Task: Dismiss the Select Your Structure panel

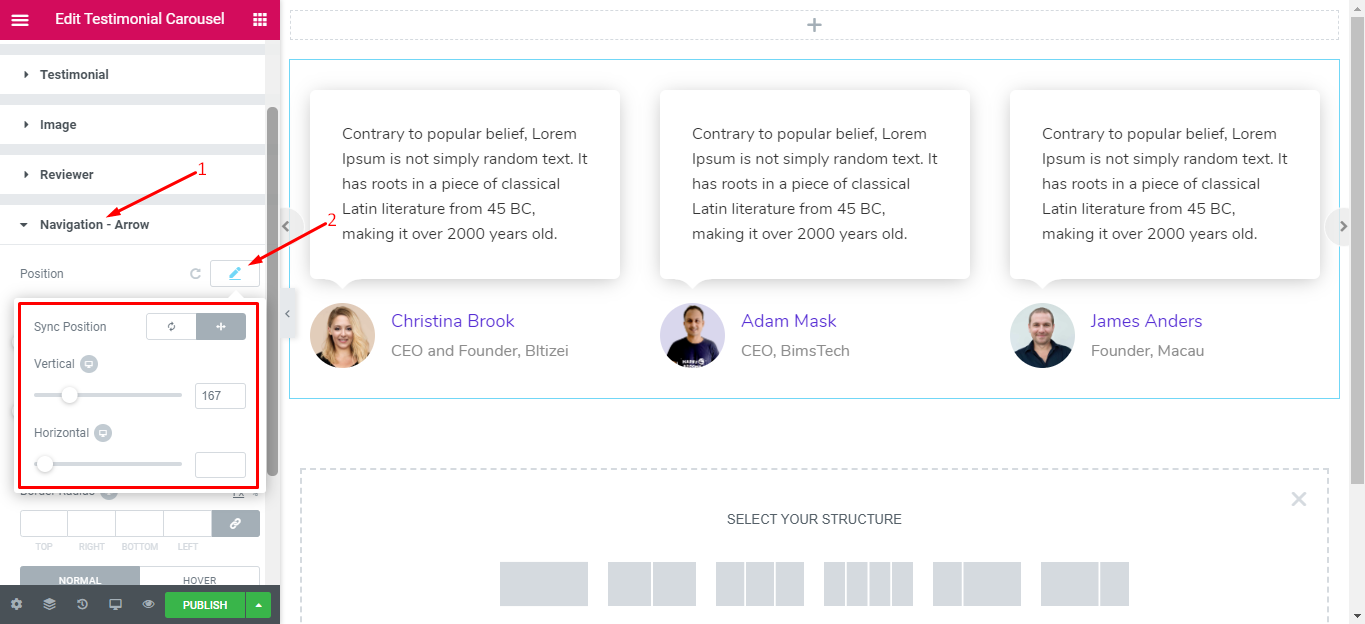Action: click(1298, 498)
